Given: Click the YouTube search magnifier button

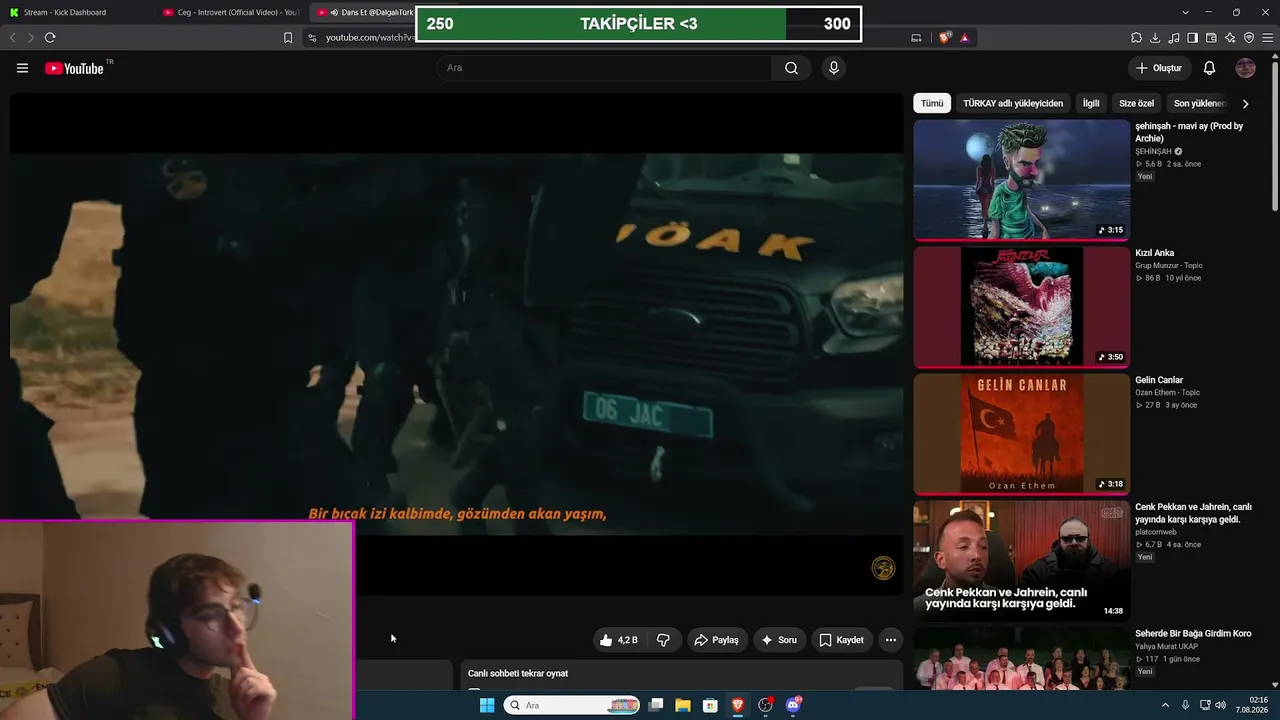Looking at the screenshot, I should (x=791, y=68).
